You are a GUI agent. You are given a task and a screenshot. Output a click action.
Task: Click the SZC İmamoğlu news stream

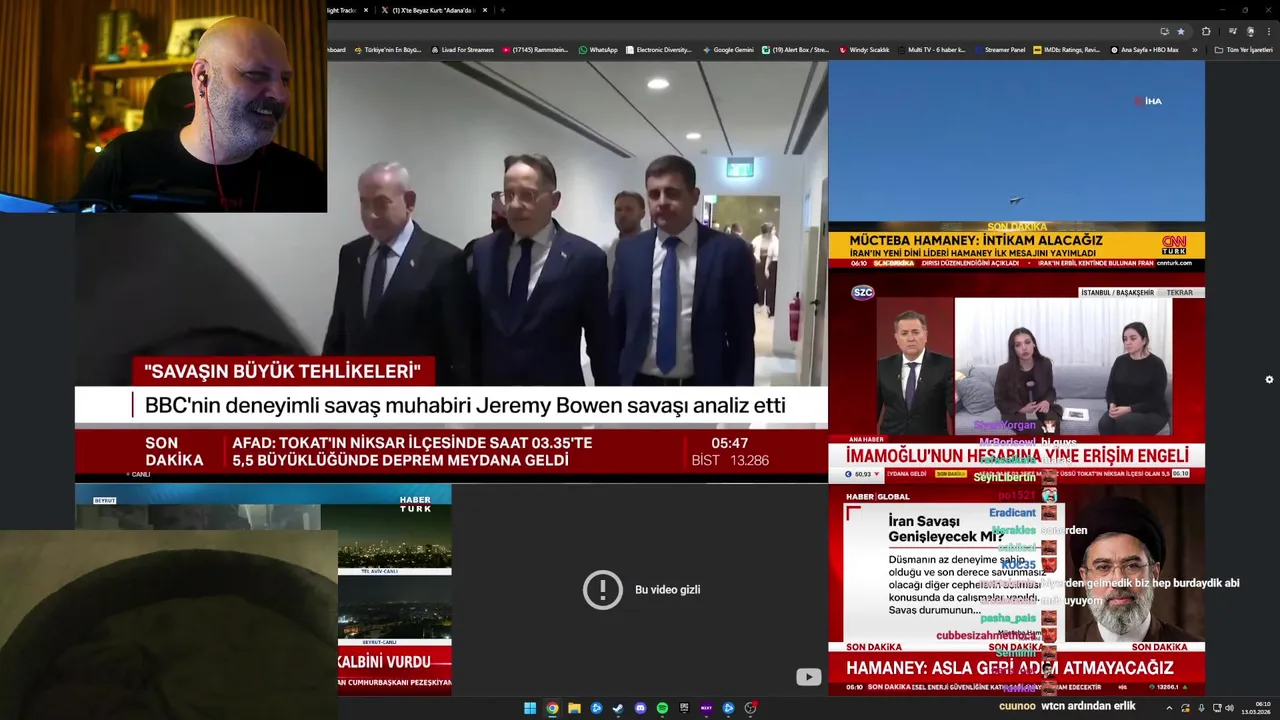click(x=1016, y=378)
